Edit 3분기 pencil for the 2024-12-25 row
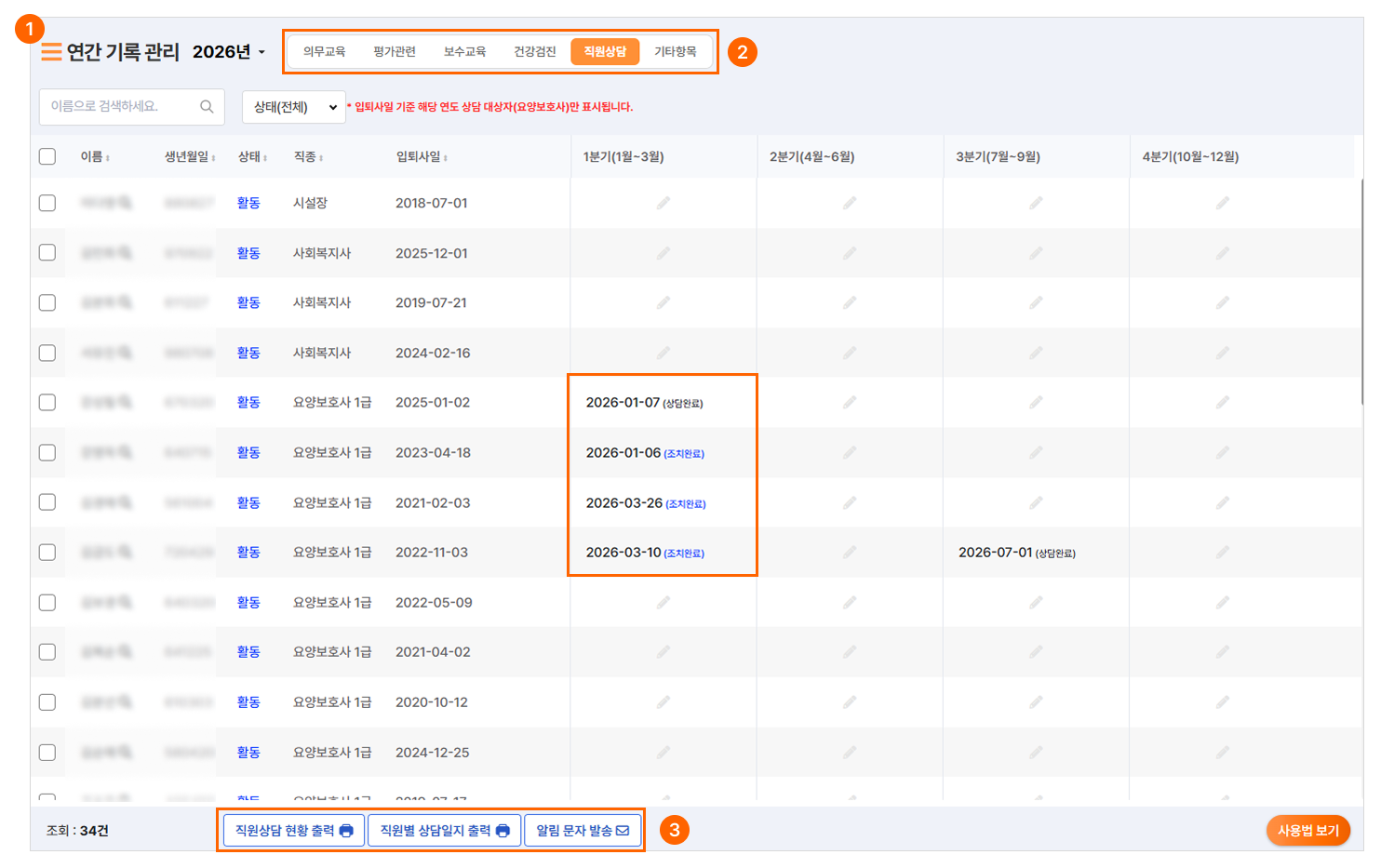 (x=1036, y=752)
